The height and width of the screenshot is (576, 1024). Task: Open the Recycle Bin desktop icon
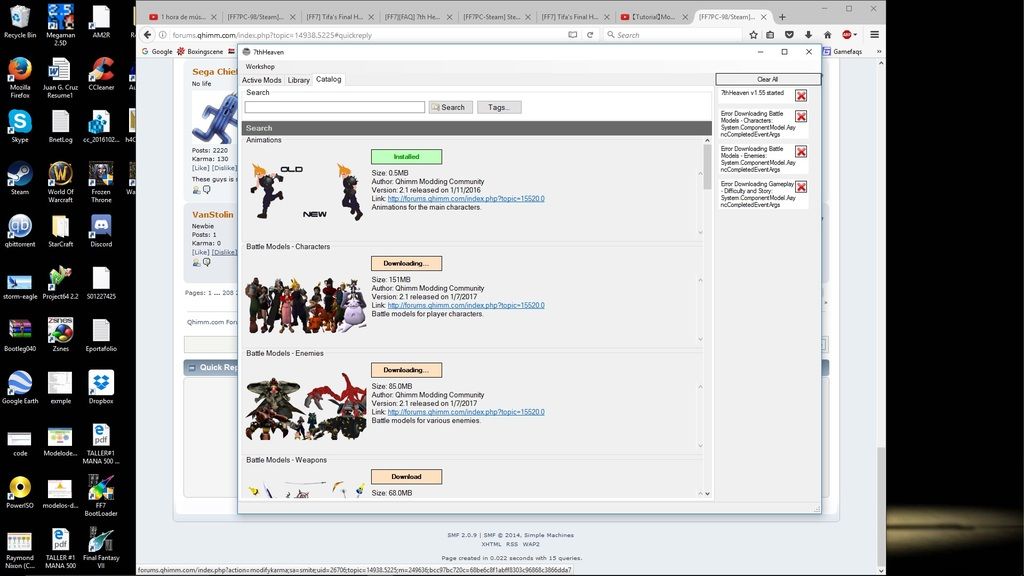click(x=20, y=22)
